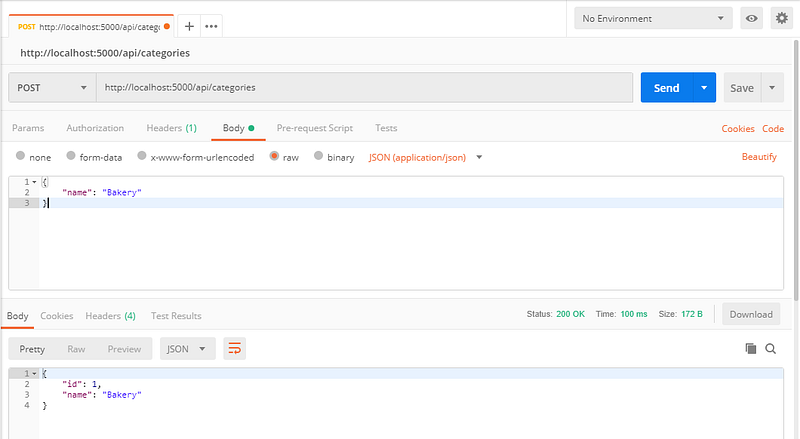Open the Cookies link
Viewport: 800px width, 439px height.
click(x=738, y=129)
